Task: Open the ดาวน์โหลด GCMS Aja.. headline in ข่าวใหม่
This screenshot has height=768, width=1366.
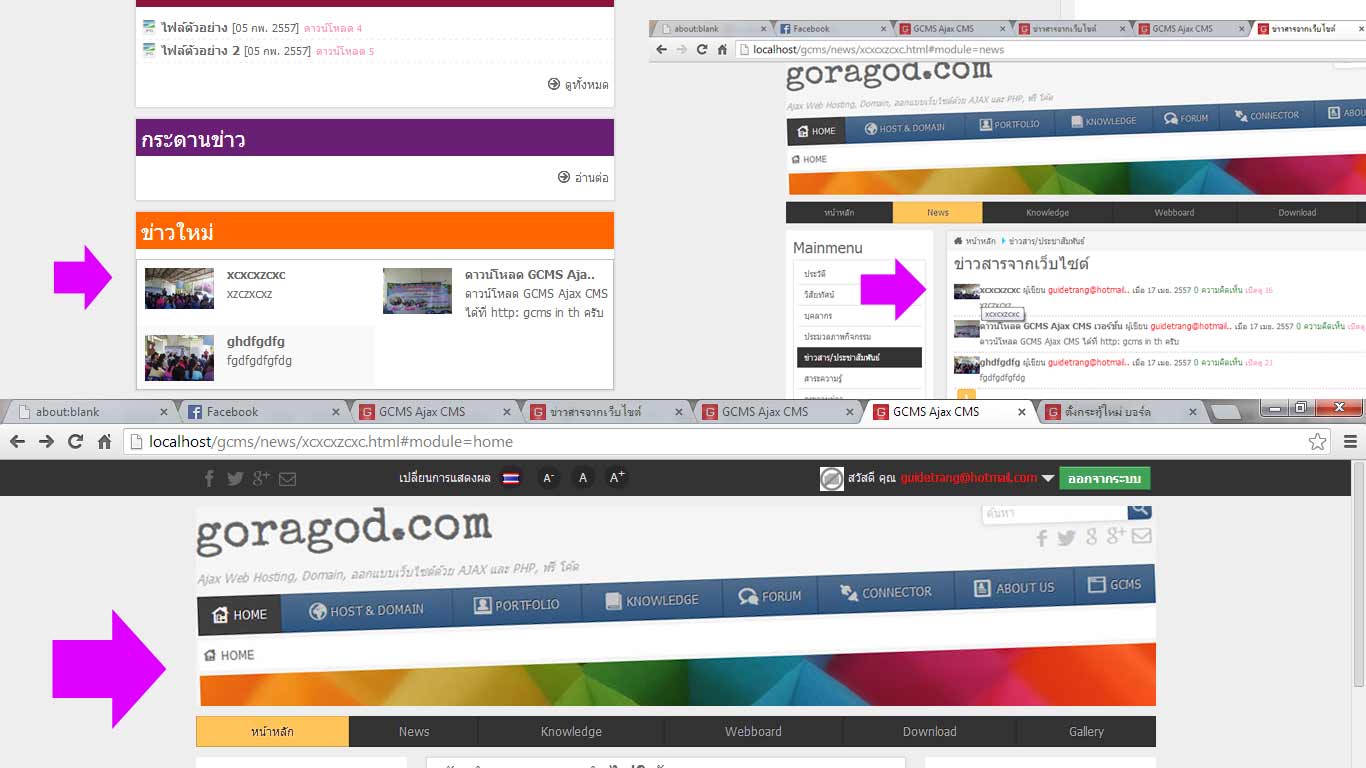Action: 530,274
